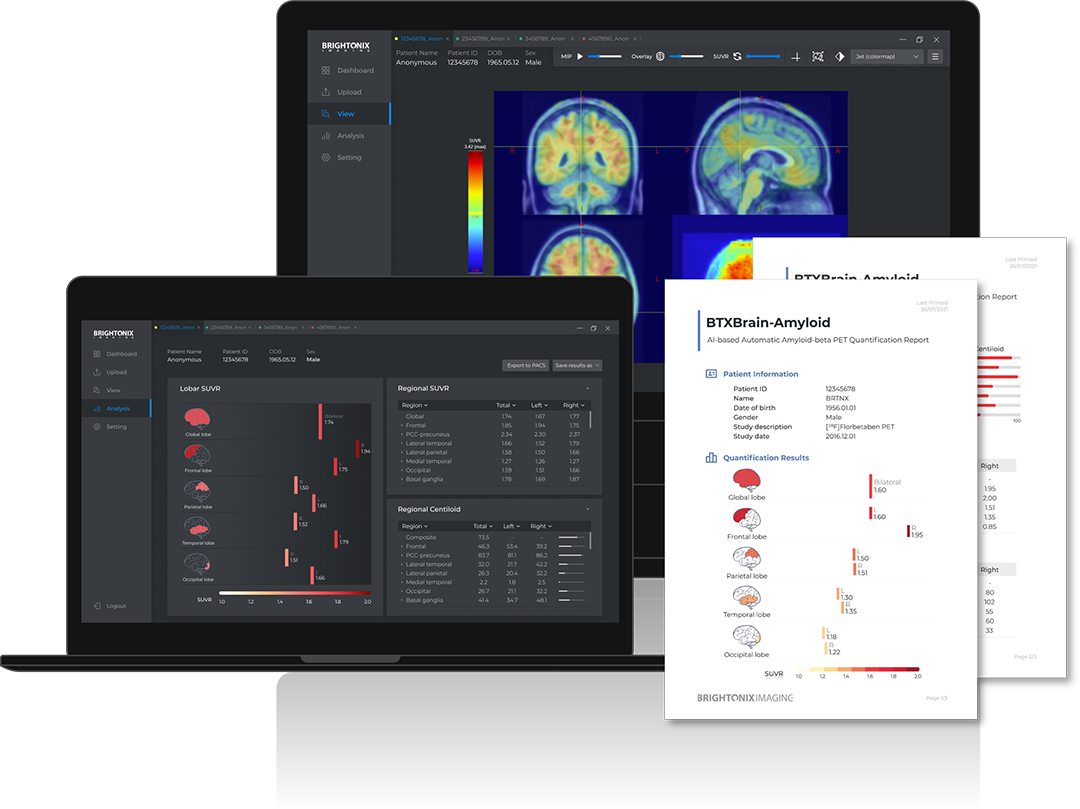1080x809 pixels.
Task: Select Medial temporal row in Regional Centiloid table
Action: pyautogui.click(x=493, y=582)
